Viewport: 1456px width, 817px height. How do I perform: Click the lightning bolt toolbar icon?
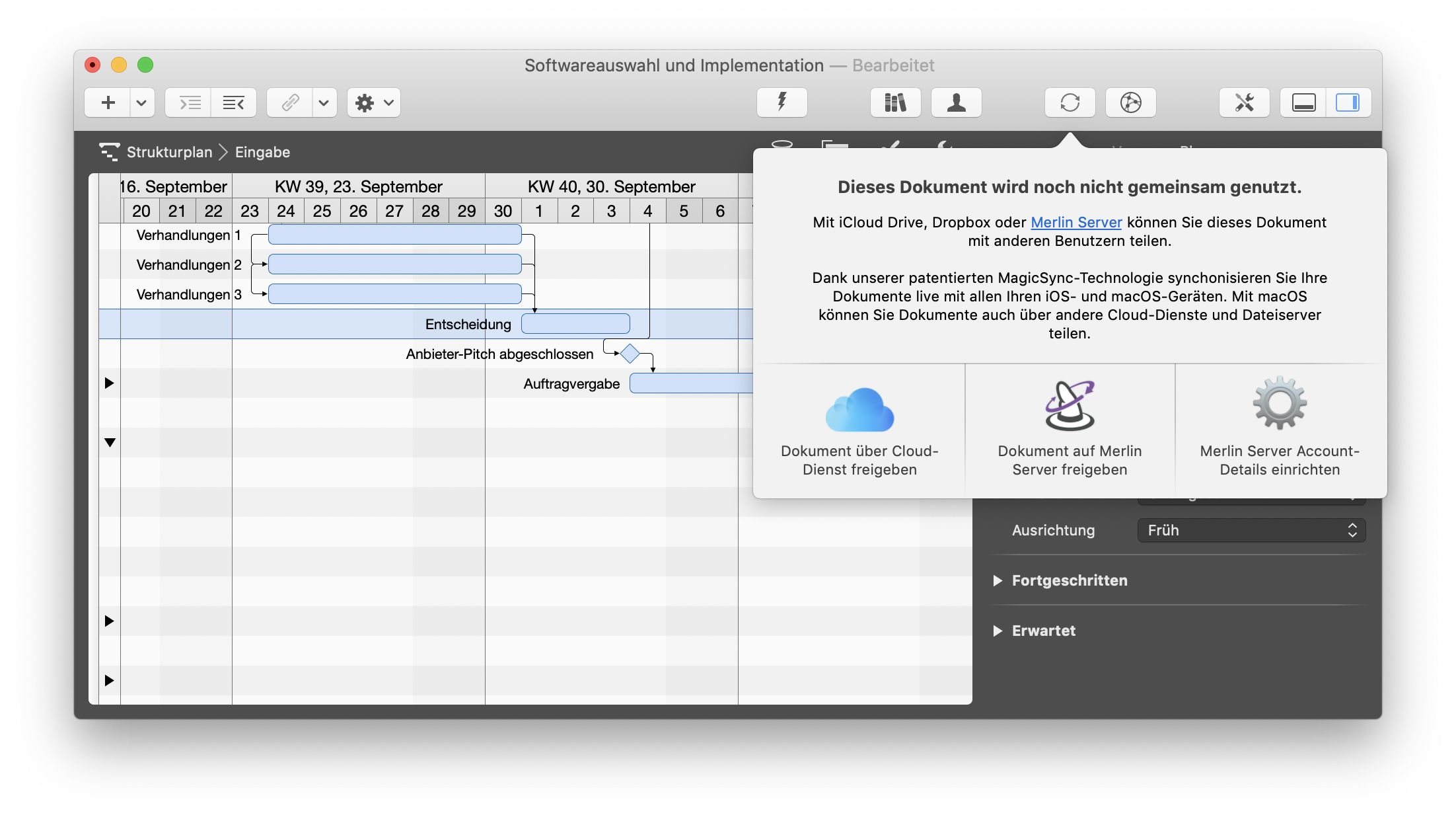click(x=782, y=102)
